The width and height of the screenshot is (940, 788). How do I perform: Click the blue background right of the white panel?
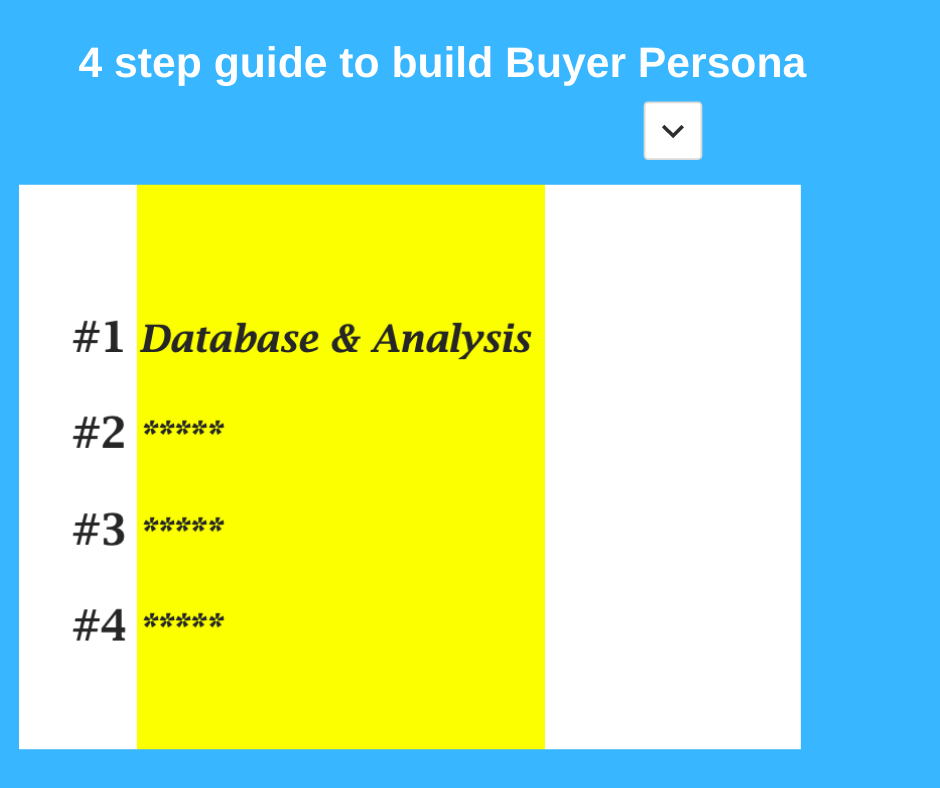870,467
